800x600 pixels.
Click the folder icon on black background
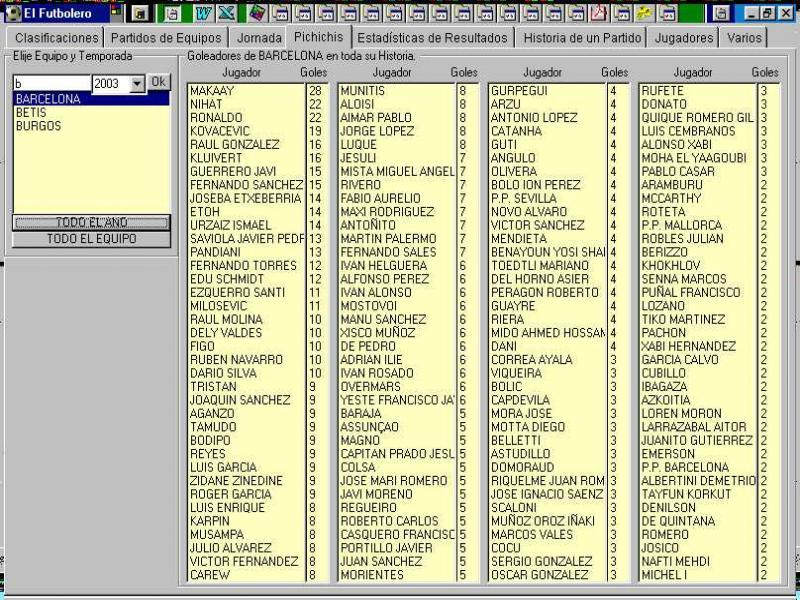(141, 13)
